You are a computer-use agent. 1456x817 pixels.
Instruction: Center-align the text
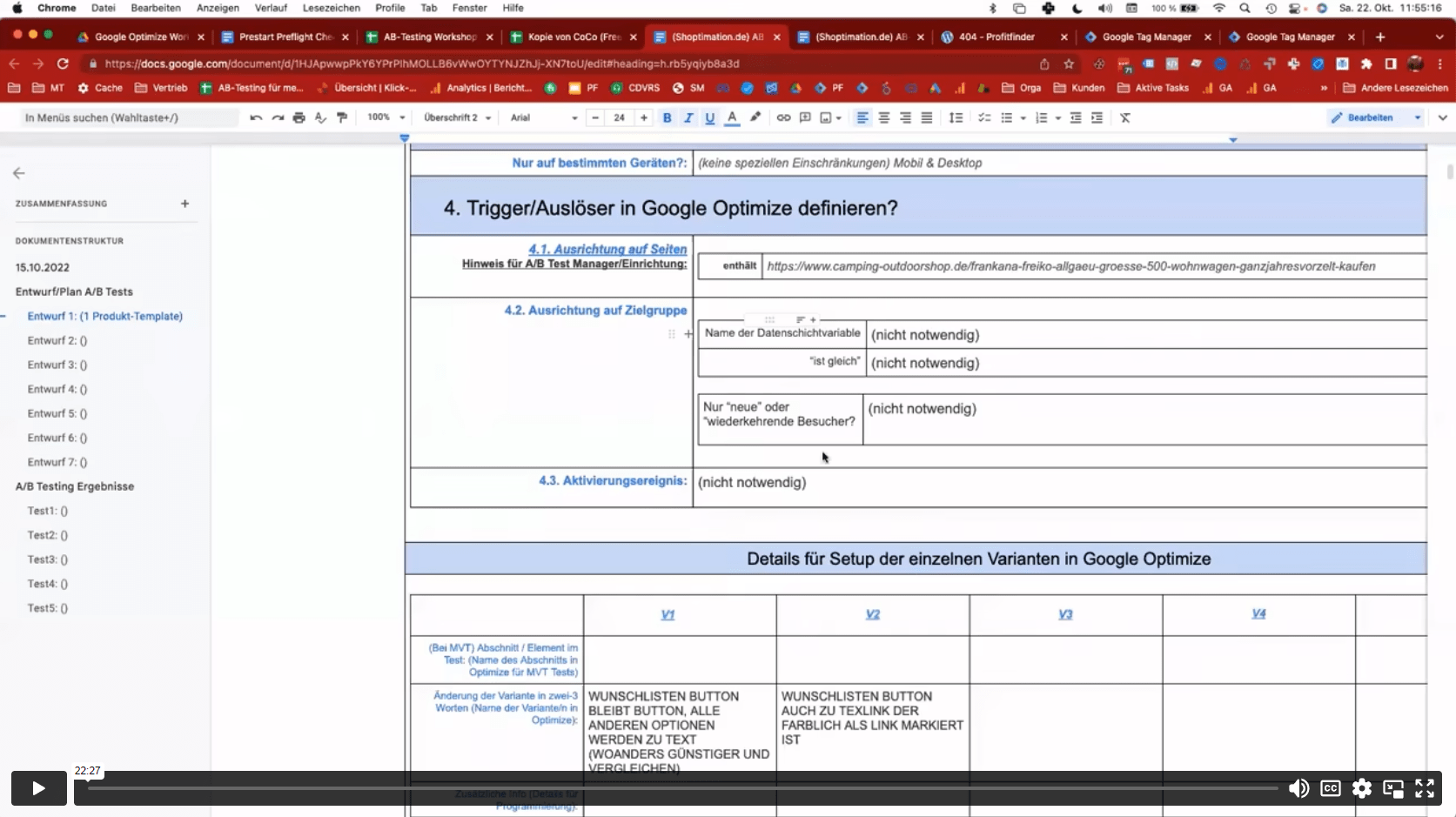pyautogui.click(x=883, y=117)
